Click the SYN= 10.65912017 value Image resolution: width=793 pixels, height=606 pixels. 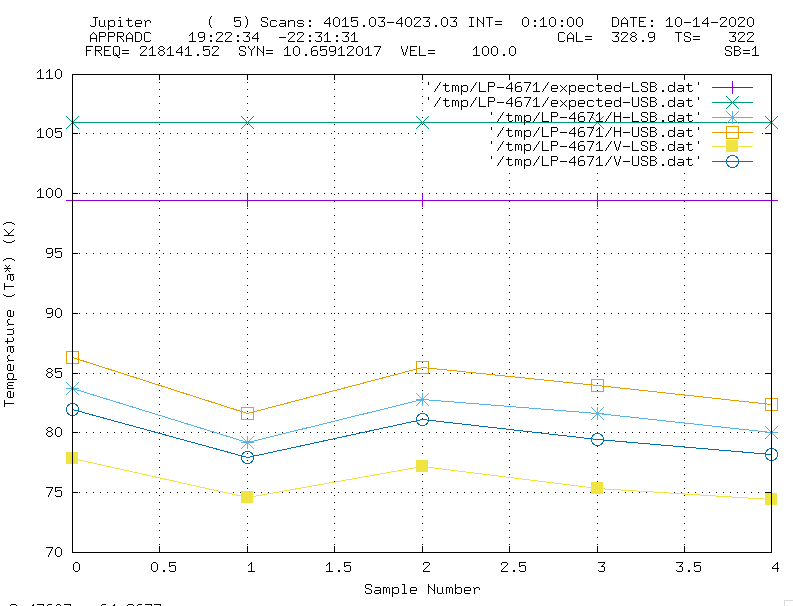pyautogui.click(x=310, y=51)
